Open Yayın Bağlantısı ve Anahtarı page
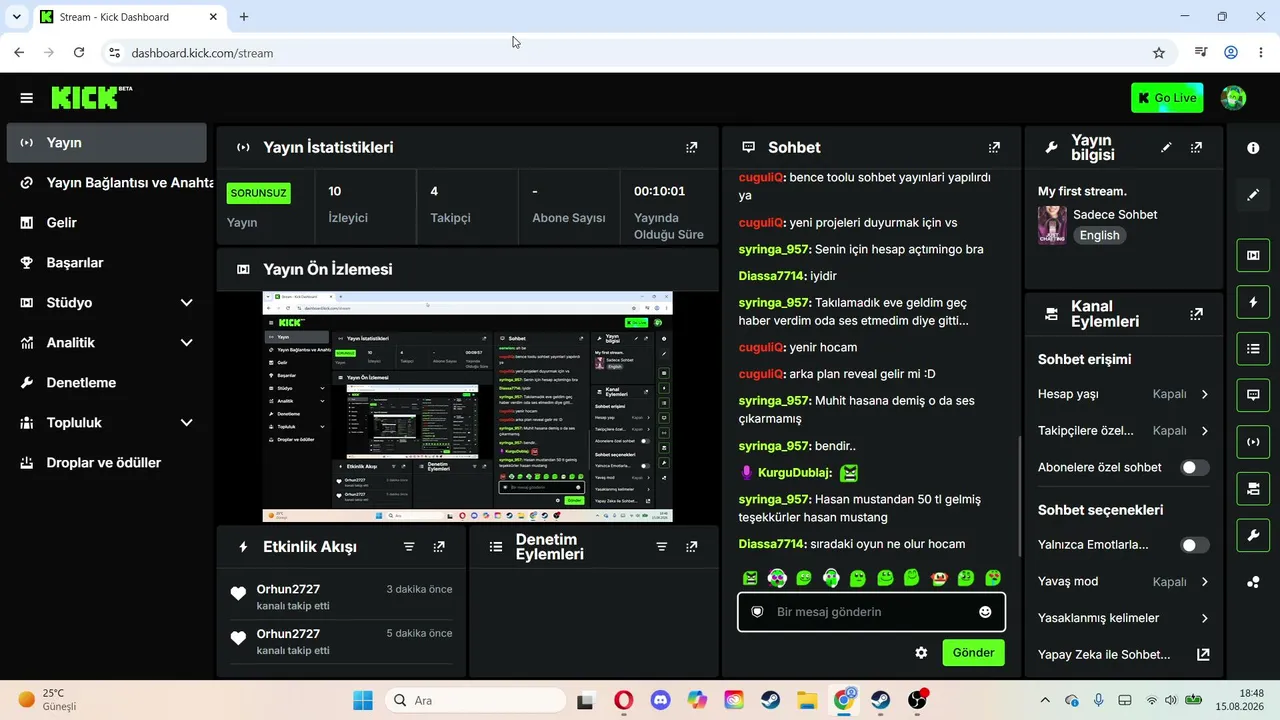The width and height of the screenshot is (1280, 720). pyautogui.click(x=106, y=183)
